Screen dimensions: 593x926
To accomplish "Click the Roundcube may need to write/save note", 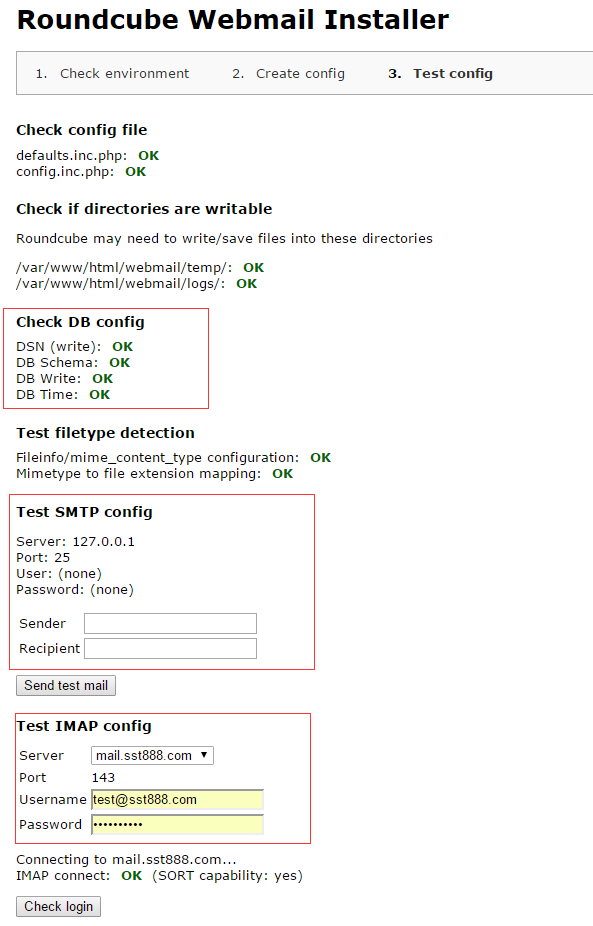I will click(x=224, y=239).
